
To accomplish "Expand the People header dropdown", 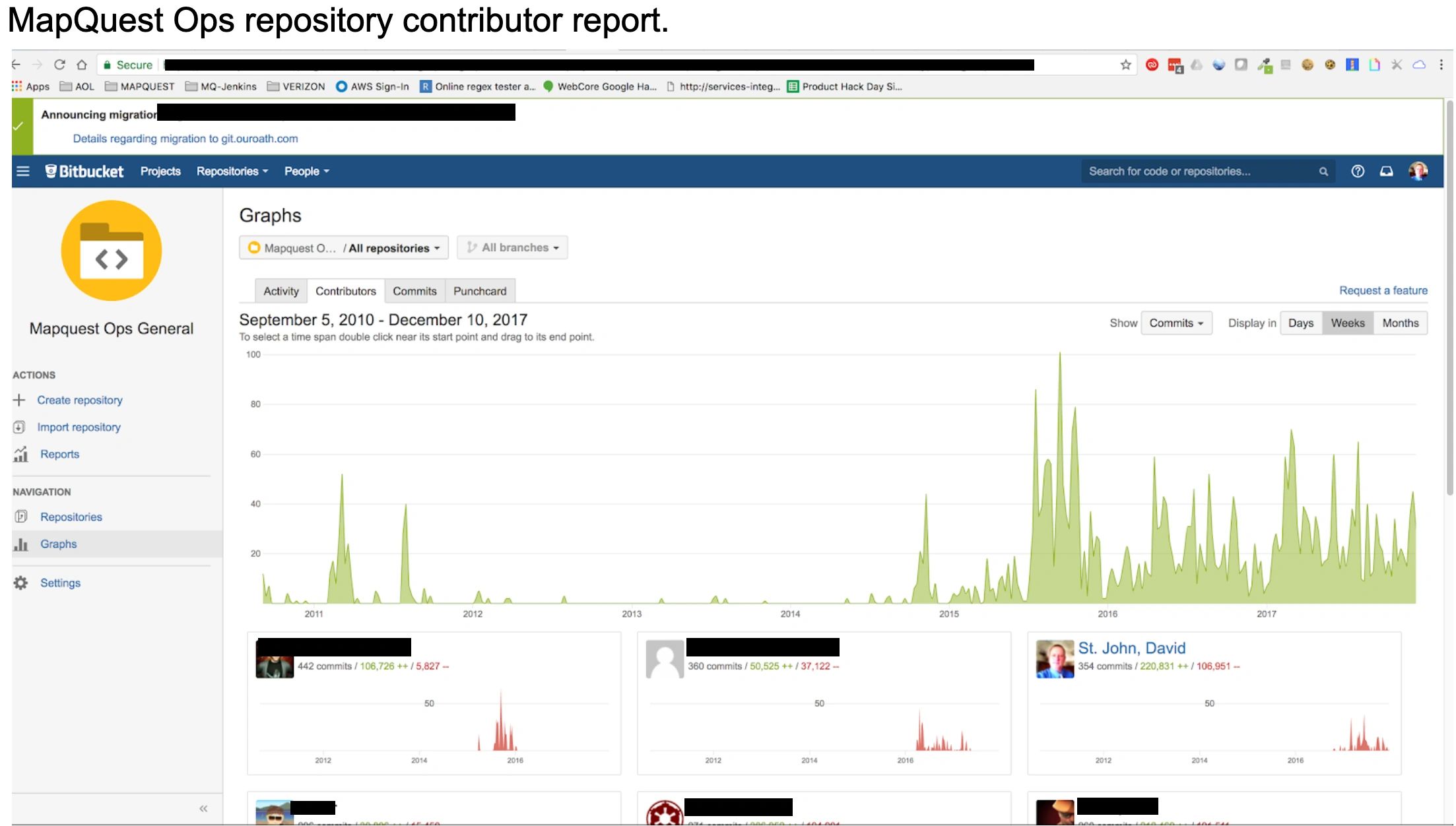I will coord(306,172).
